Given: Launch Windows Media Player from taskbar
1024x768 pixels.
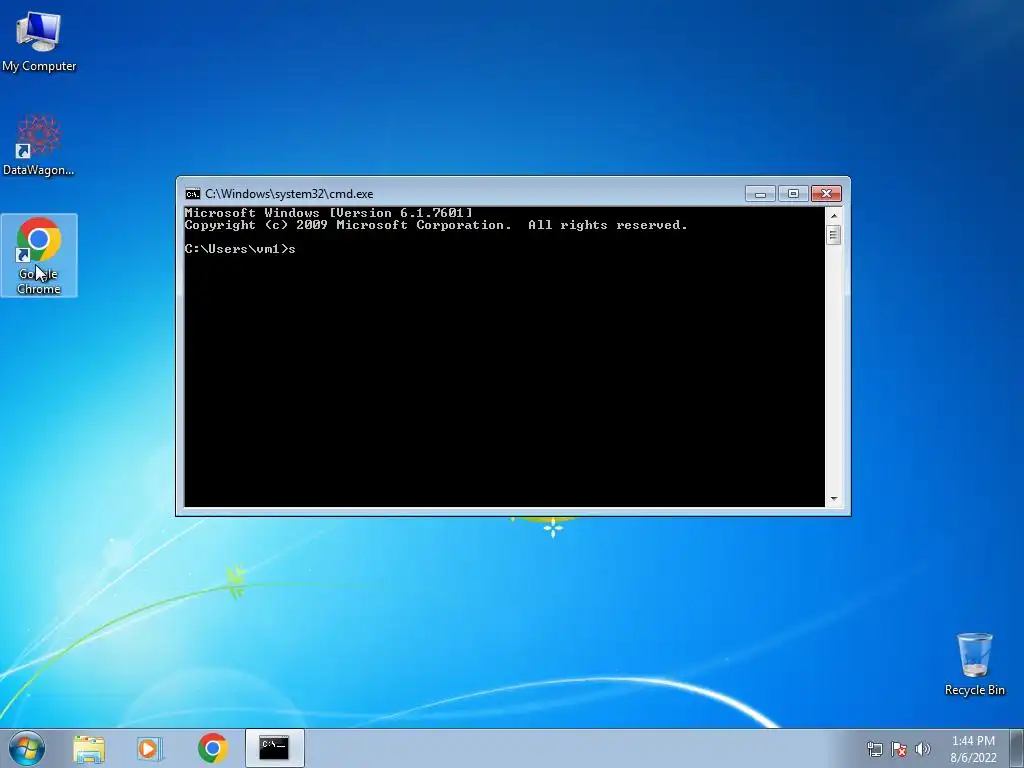Looking at the screenshot, I should [149, 748].
